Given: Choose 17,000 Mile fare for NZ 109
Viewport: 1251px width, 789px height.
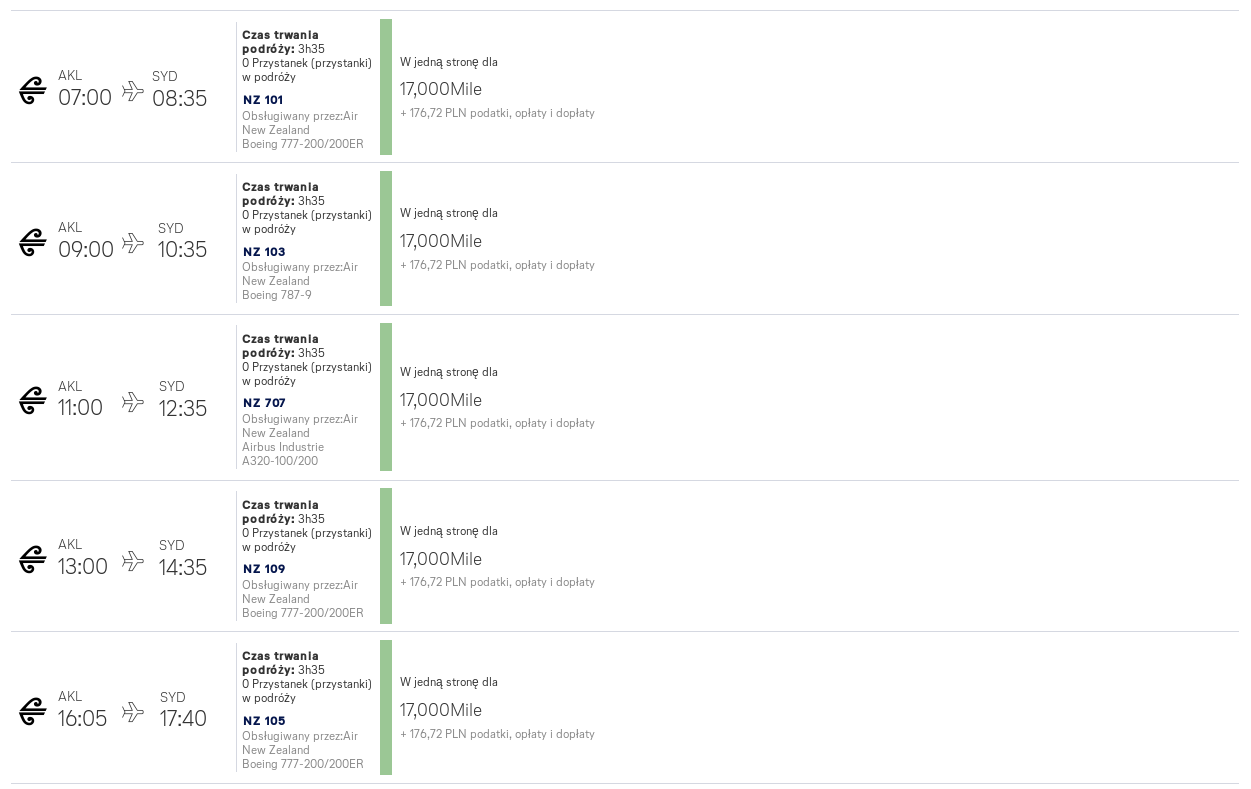Looking at the screenshot, I should click(x=441, y=559).
